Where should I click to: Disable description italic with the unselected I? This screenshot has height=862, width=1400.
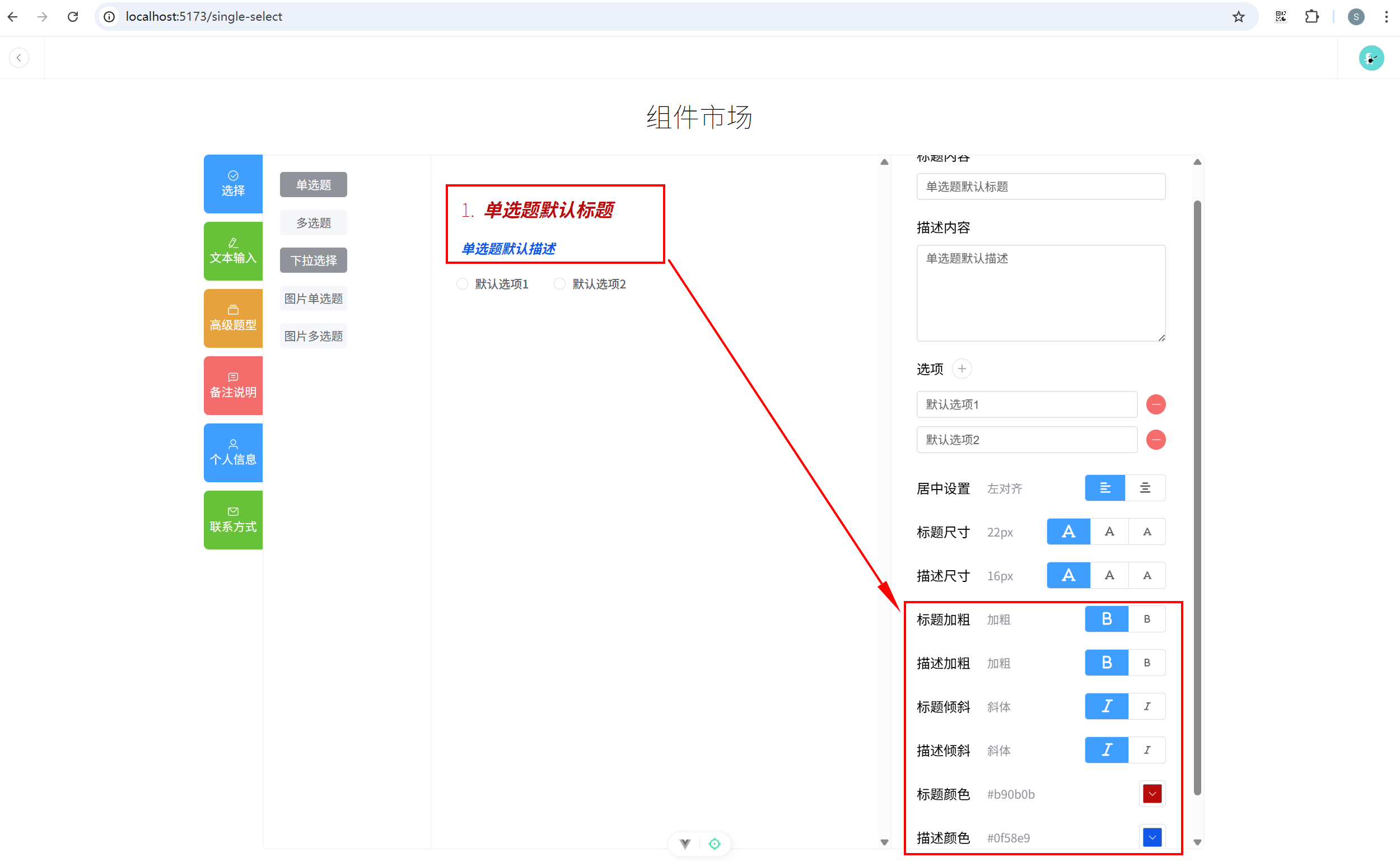[1147, 751]
